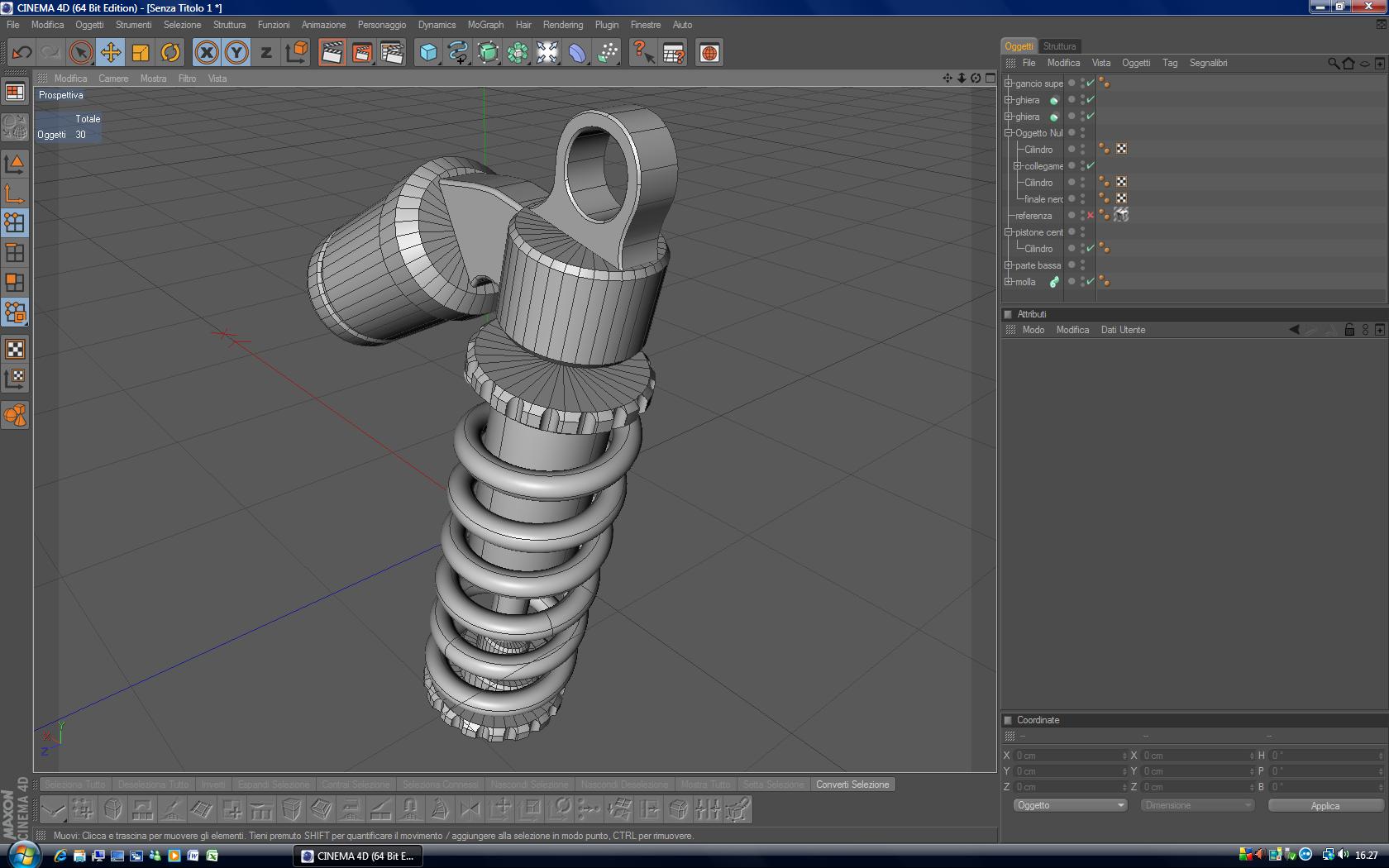The width and height of the screenshot is (1389, 868).
Task: Click Converti Selezione button
Action: 852,785
